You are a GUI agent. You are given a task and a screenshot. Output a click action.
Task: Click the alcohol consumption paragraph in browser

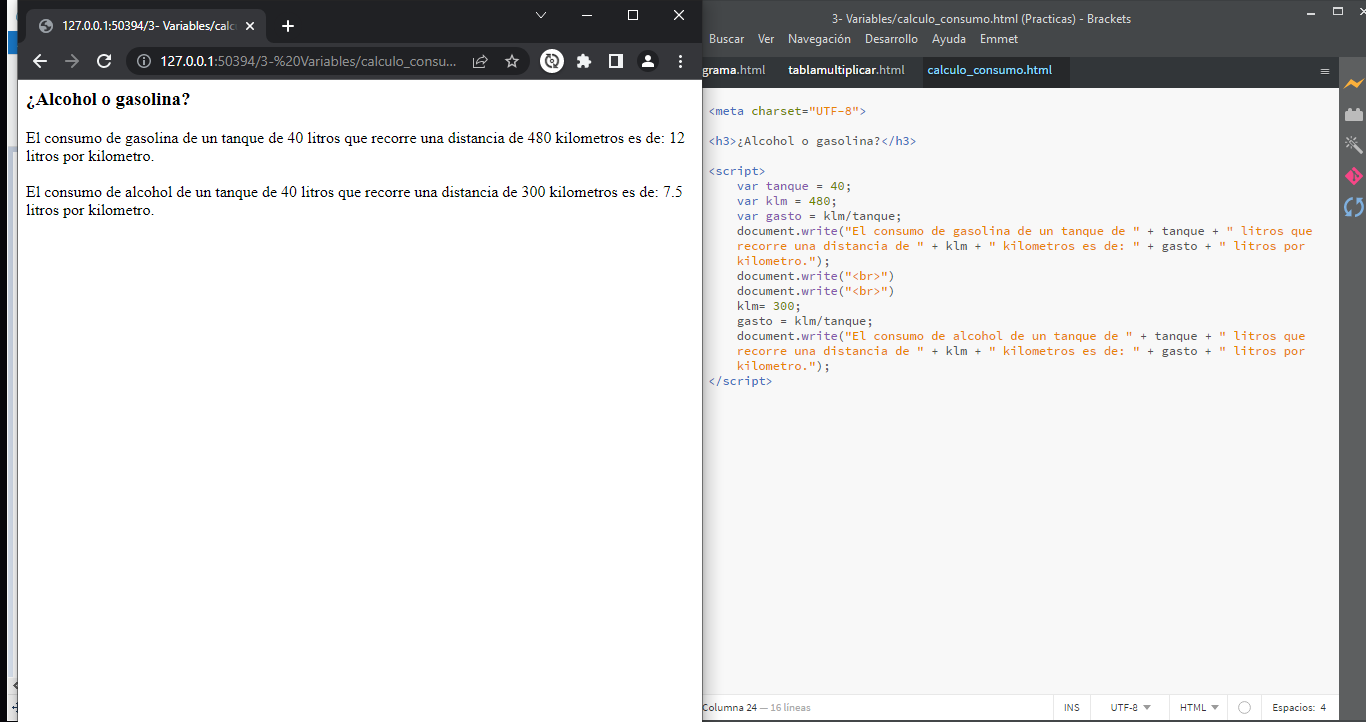354,201
